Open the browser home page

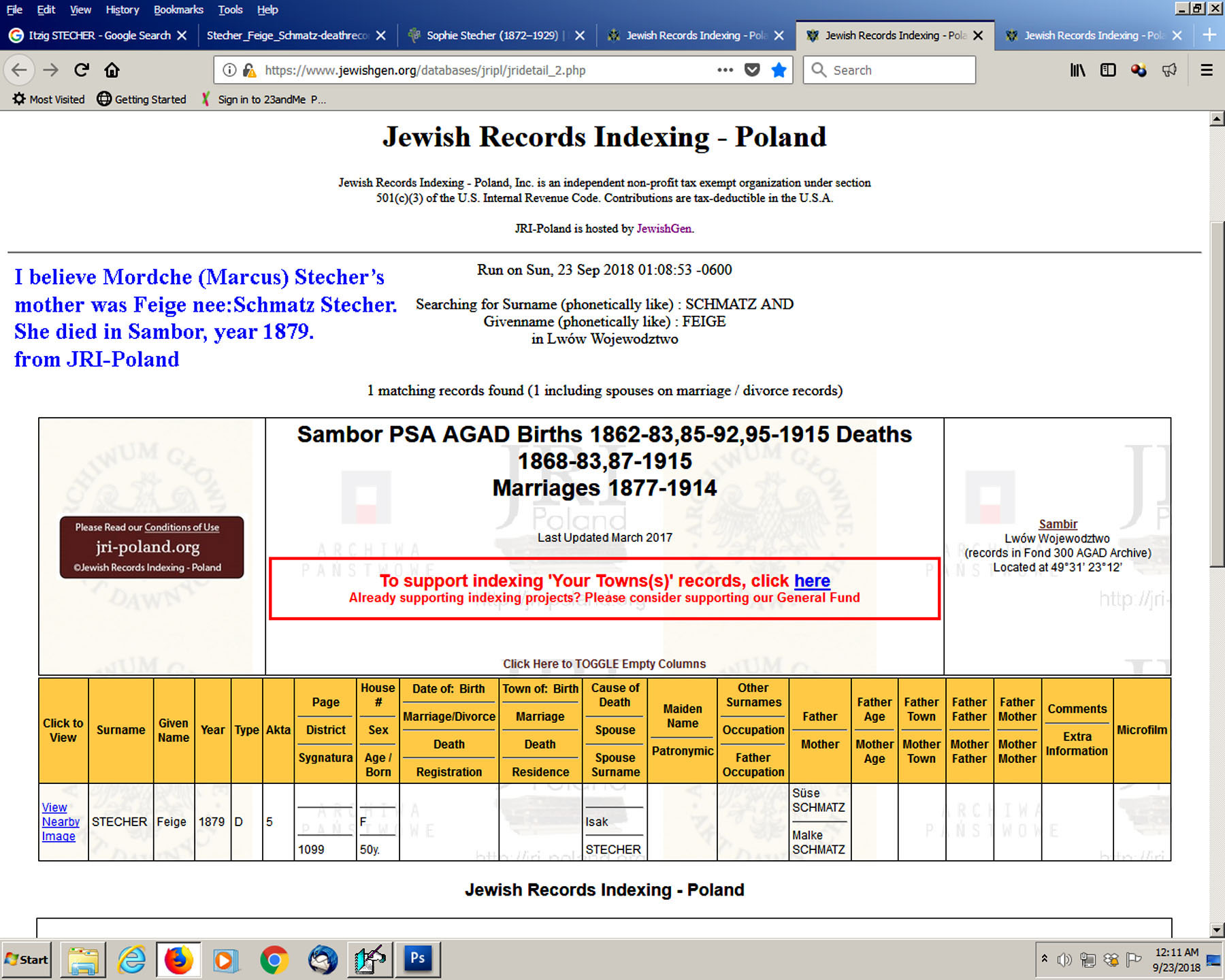point(112,69)
